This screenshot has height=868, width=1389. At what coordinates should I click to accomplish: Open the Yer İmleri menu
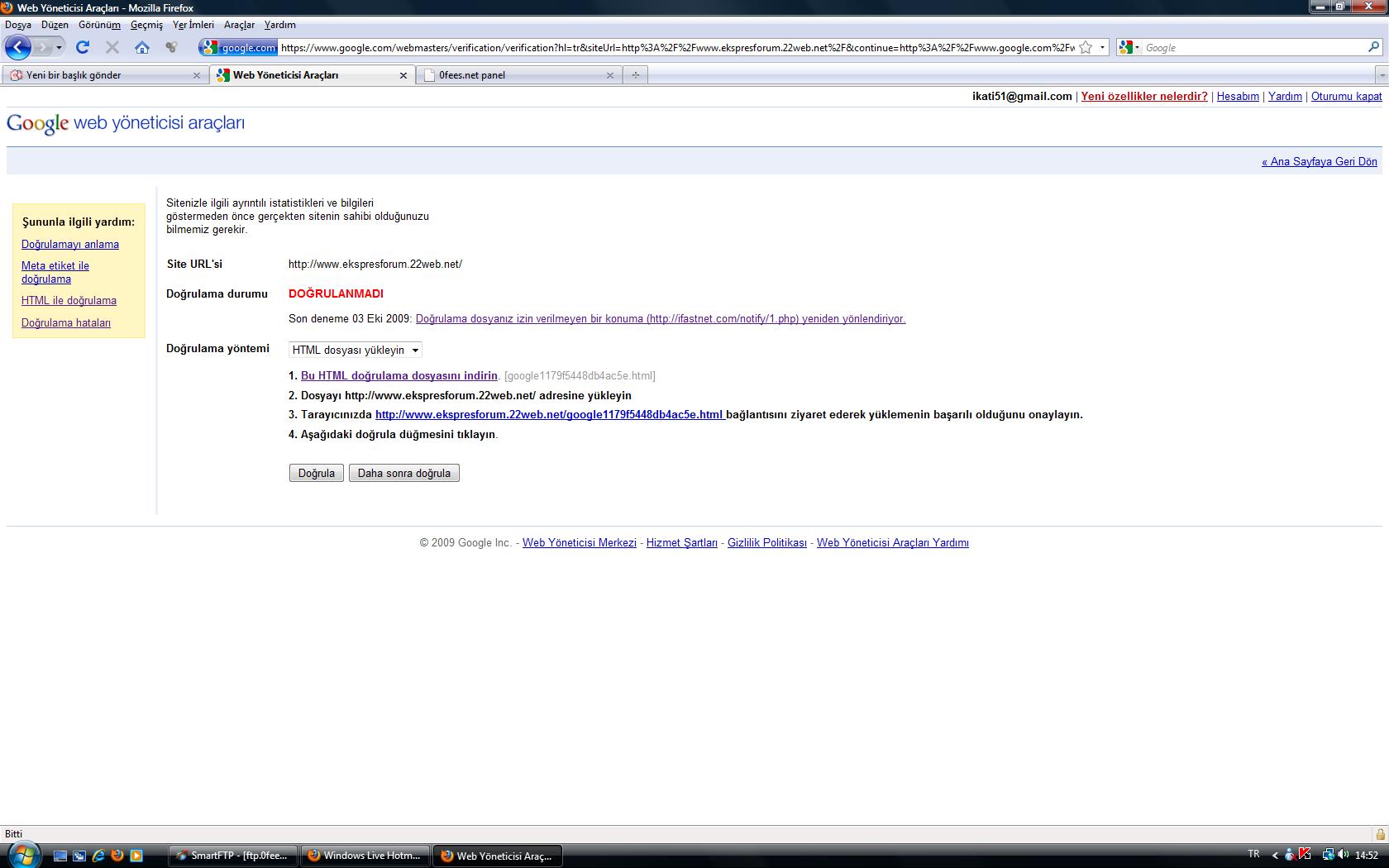pos(193,25)
